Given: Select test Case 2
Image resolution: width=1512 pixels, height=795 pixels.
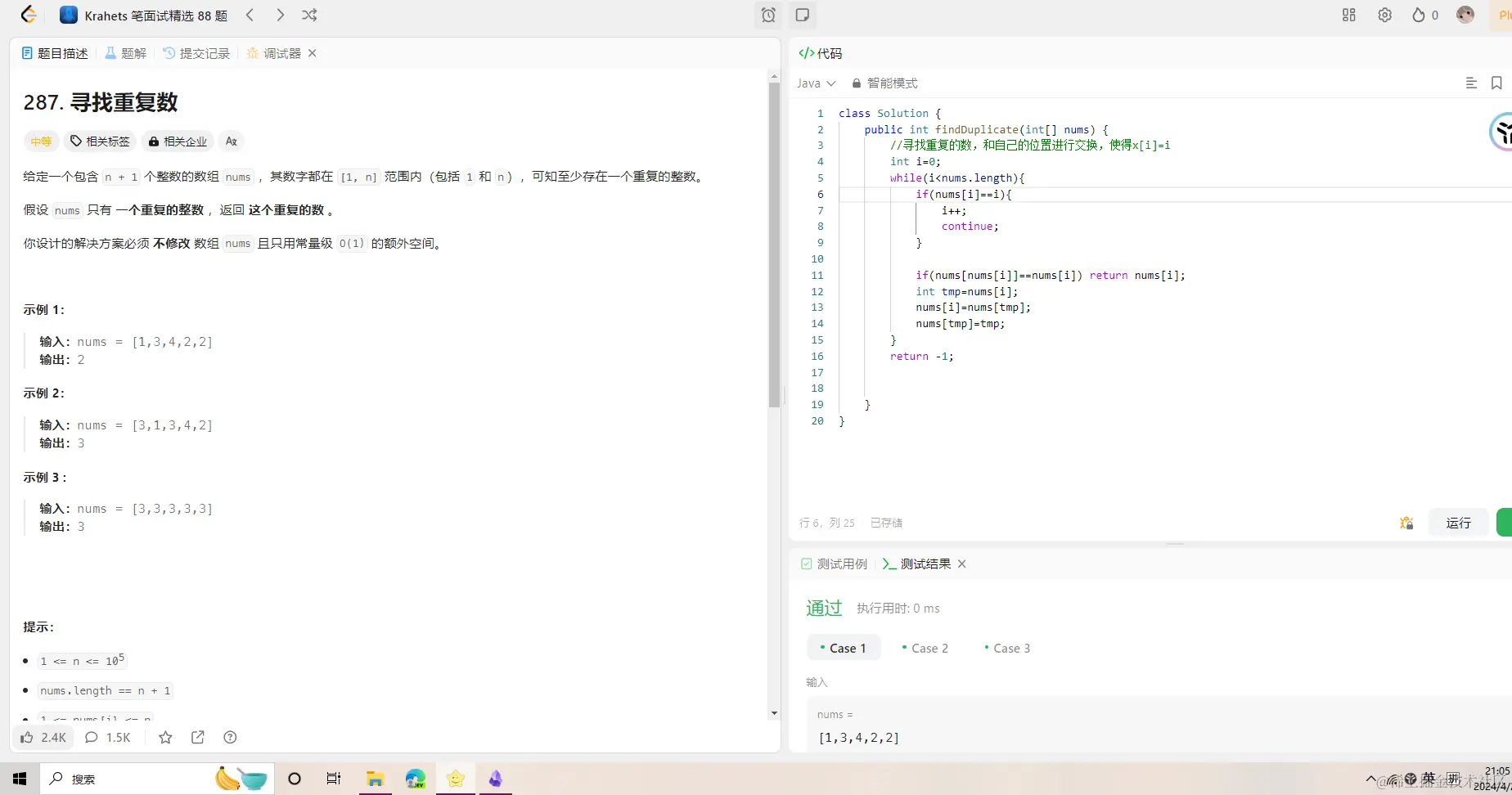Looking at the screenshot, I should pyautogui.click(x=925, y=648).
